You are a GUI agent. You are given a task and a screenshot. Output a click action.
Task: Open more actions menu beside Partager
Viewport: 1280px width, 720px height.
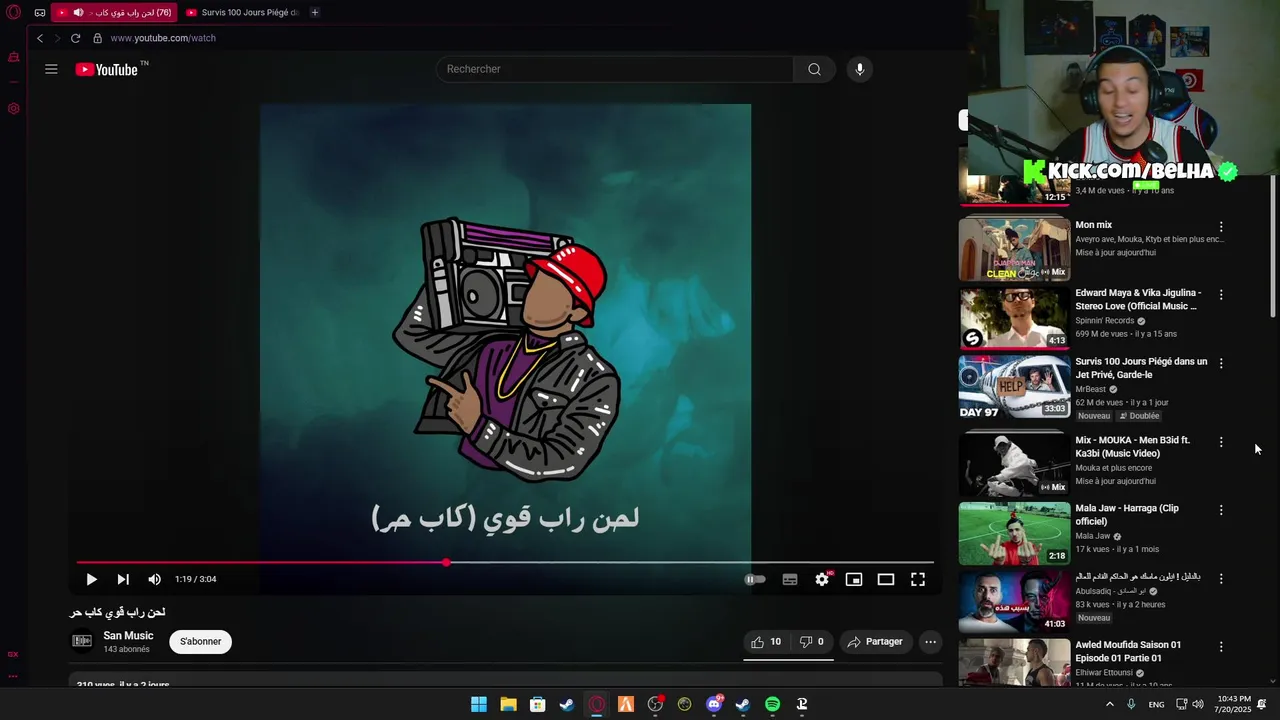[930, 642]
